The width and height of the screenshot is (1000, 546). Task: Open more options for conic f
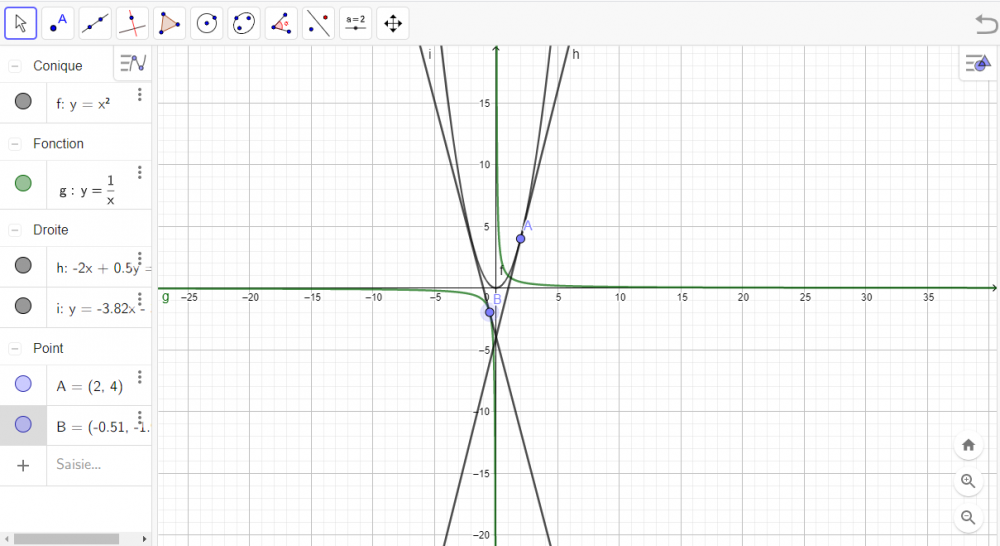[140, 95]
